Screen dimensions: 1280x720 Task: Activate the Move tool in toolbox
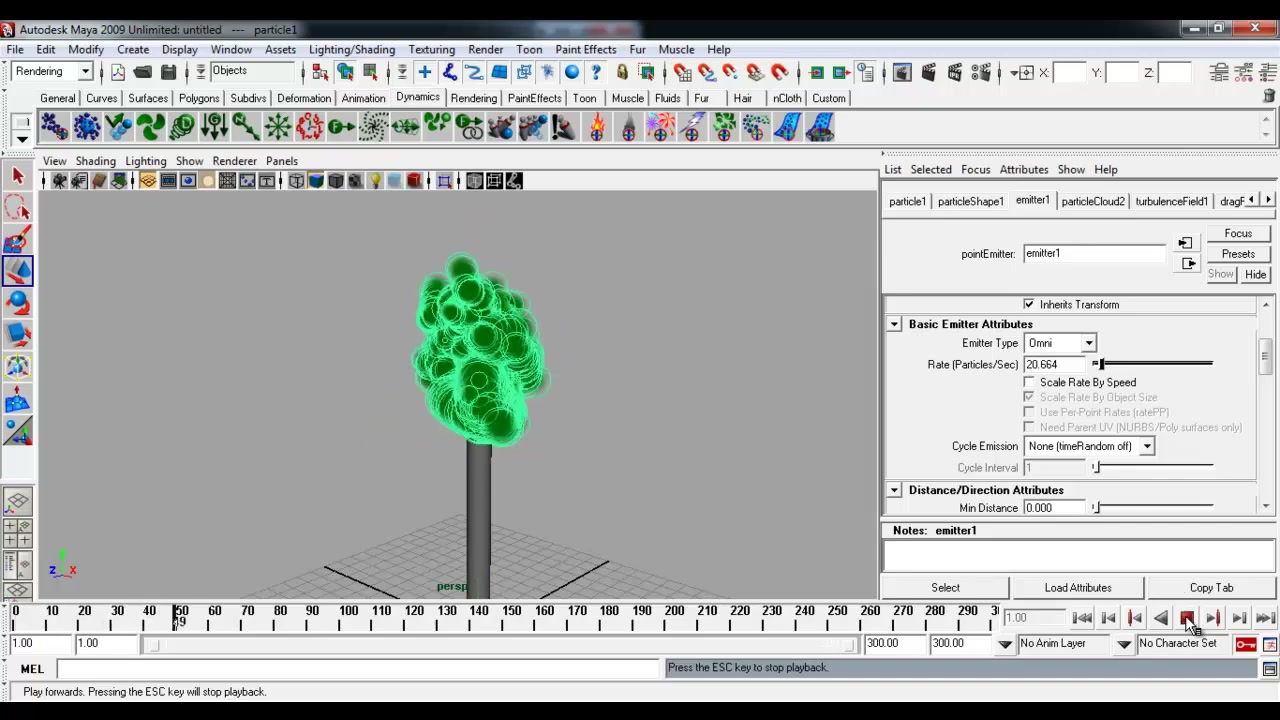[x=17, y=271]
